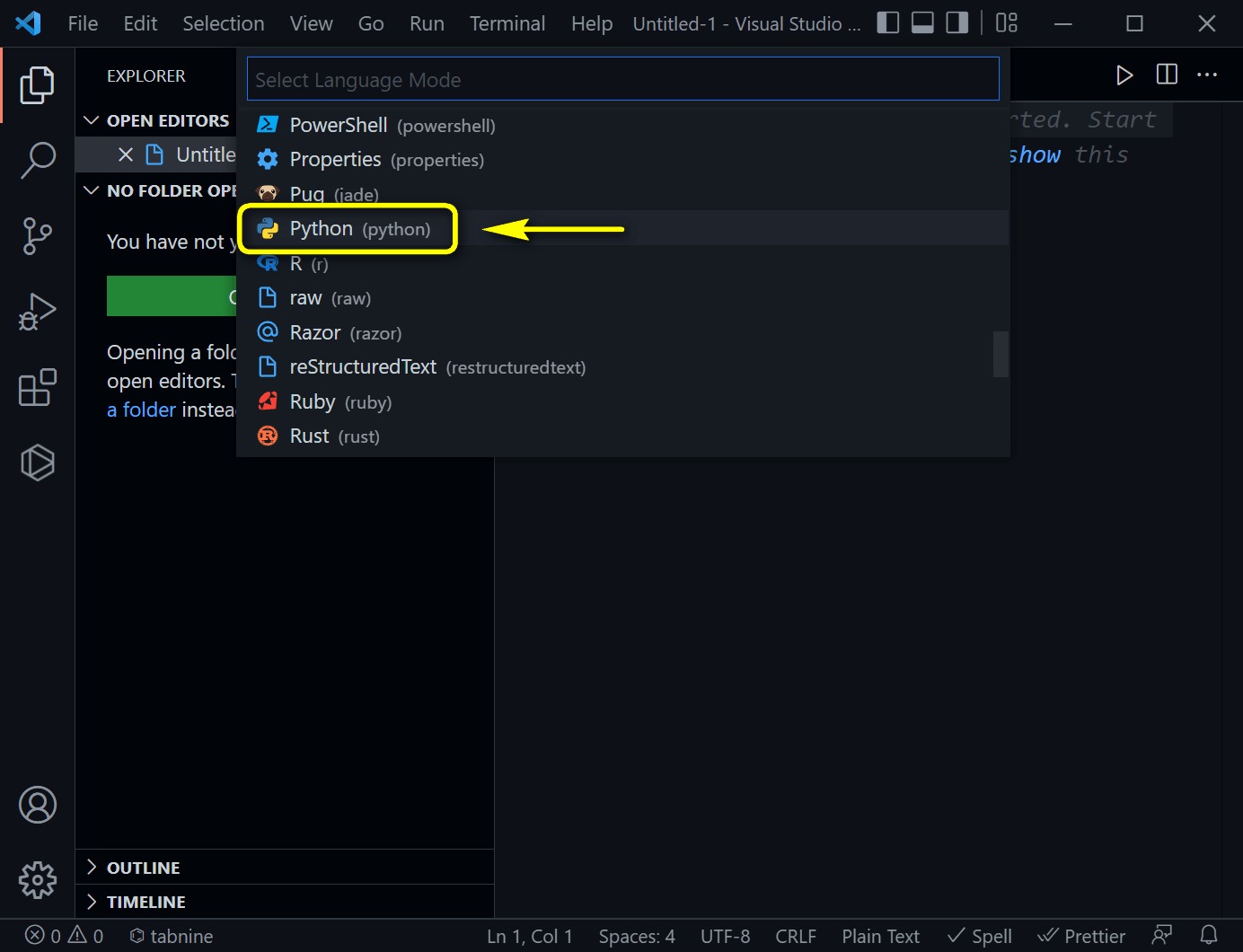1243x952 pixels.
Task: Open the Tabnine hexagon icon in activity bar
Action: pos(38,463)
